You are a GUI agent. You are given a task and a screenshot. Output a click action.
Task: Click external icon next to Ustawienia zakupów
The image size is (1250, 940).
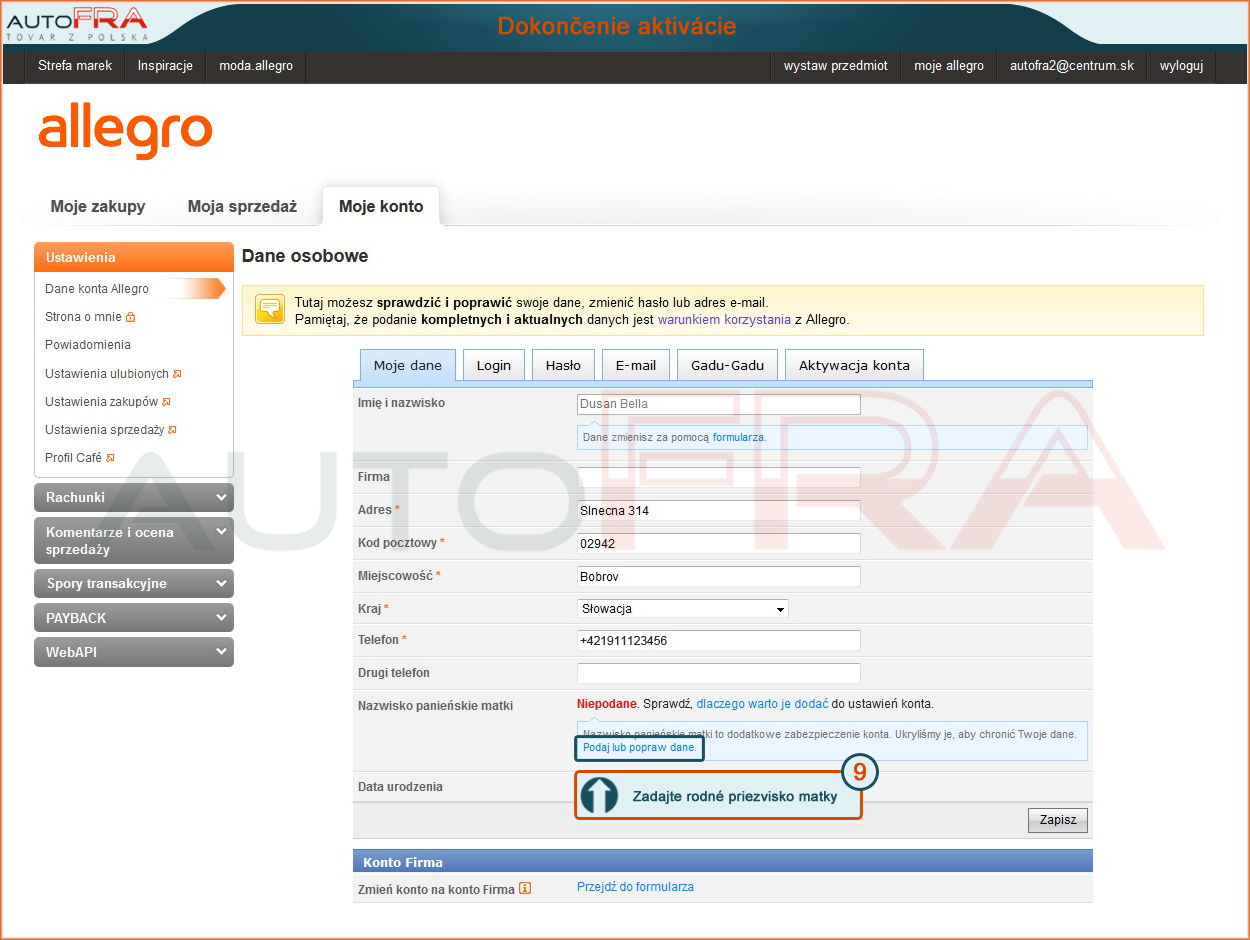click(x=166, y=402)
